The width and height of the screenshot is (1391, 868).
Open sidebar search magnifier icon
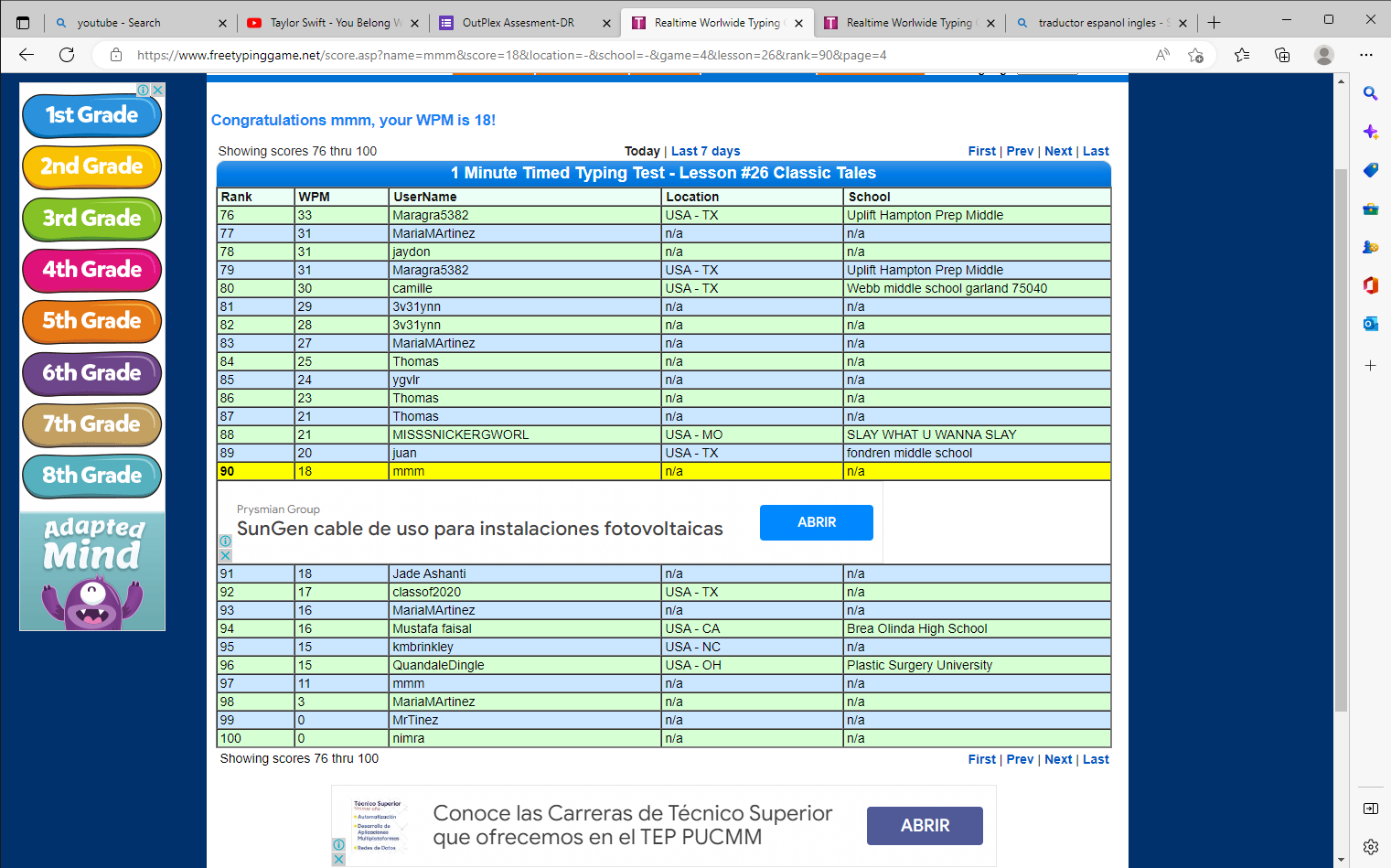click(x=1370, y=93)
